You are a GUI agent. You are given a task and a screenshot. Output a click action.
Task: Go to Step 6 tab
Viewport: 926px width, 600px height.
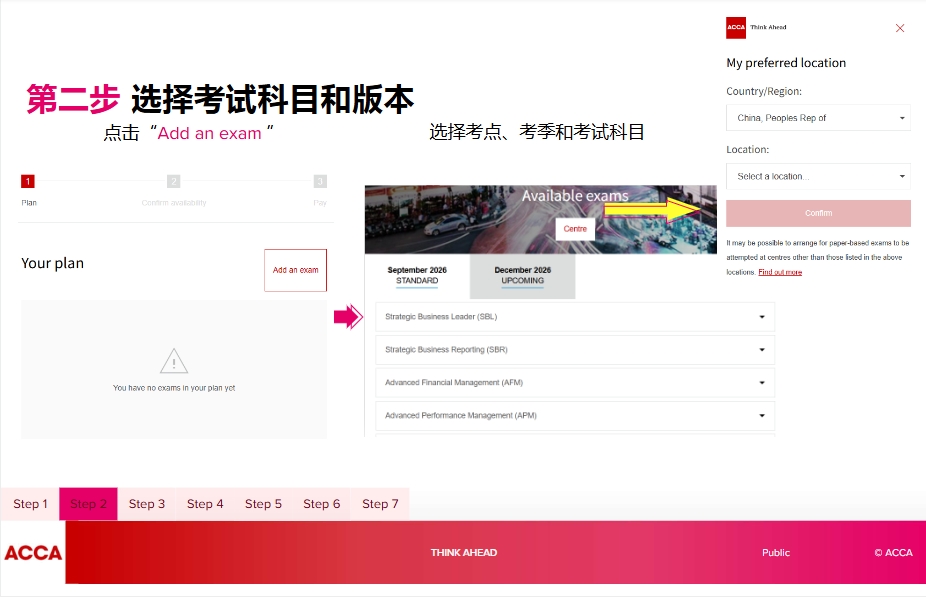321,504
